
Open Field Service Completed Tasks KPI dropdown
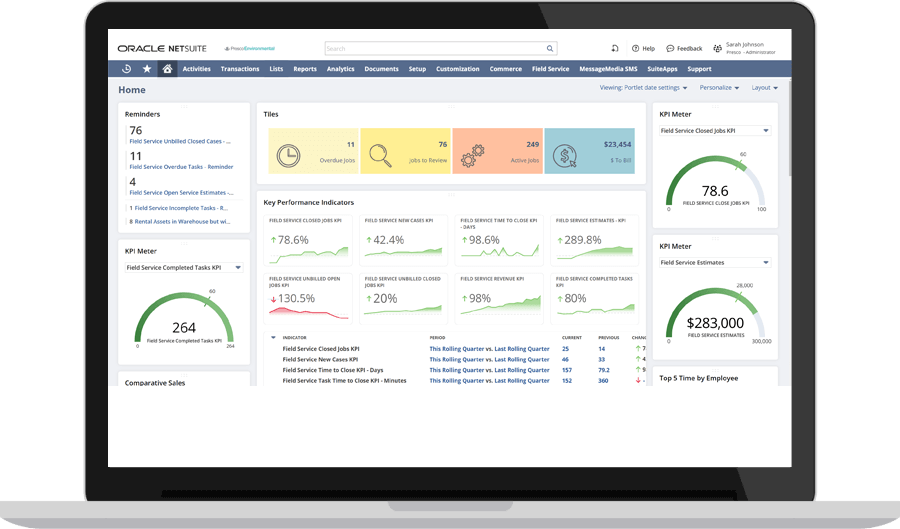click(x=184, y=268)
